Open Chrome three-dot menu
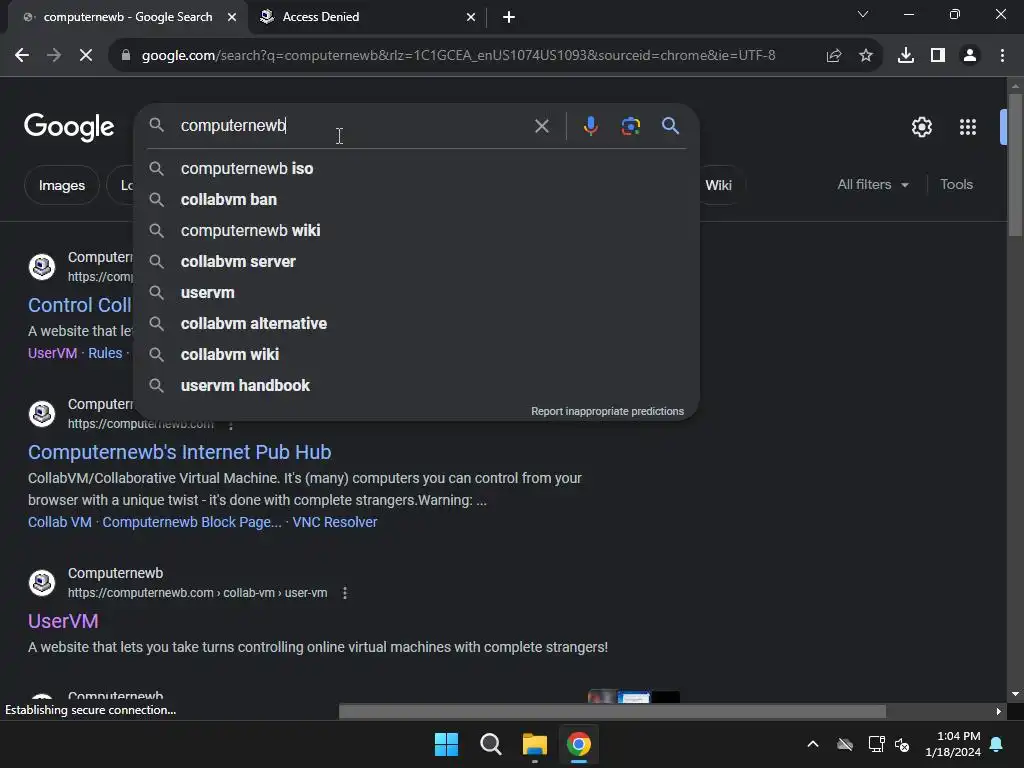The image size is (1024, 768). (1002, 56)
